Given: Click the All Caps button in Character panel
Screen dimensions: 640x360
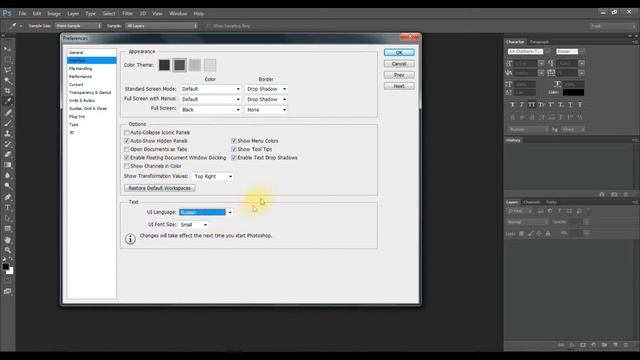Looking at the screenshot, I should pyautogui.click(x=531, y=105).
